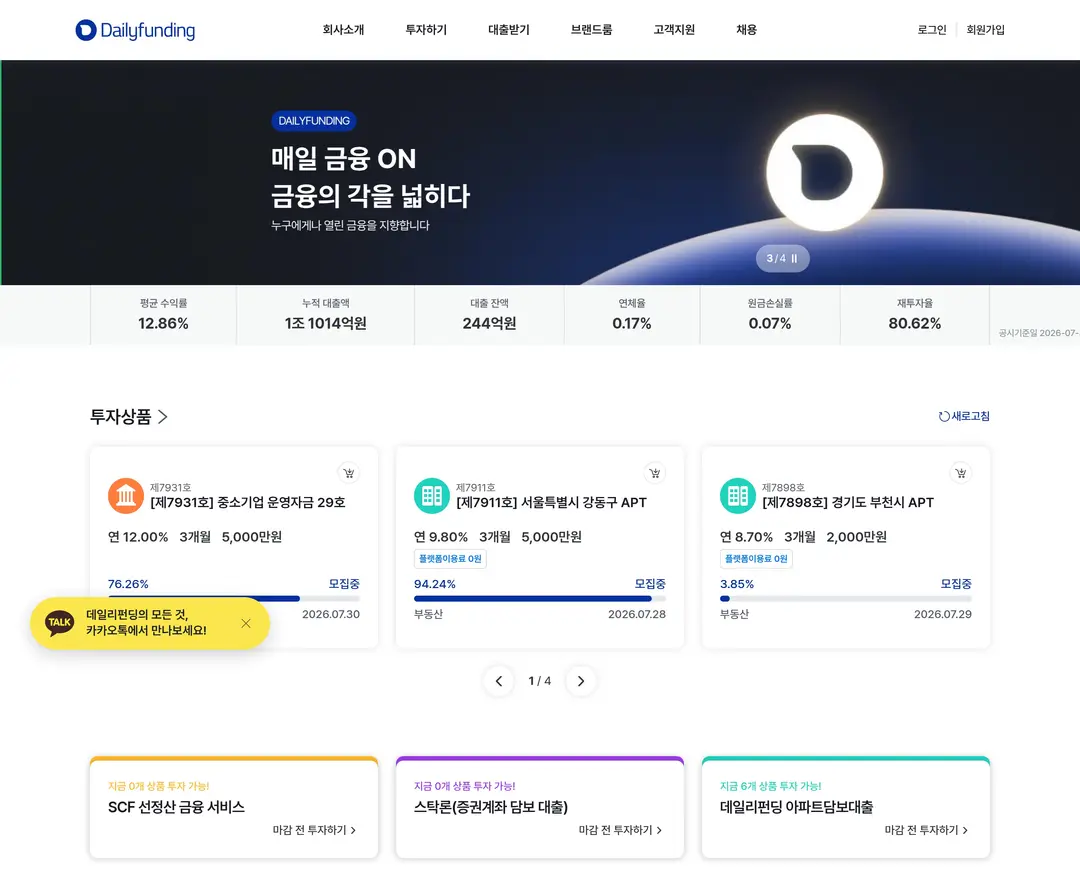
Task: Click 마감 전 투자하기 under 스탁론
Action: click(621, 830)
